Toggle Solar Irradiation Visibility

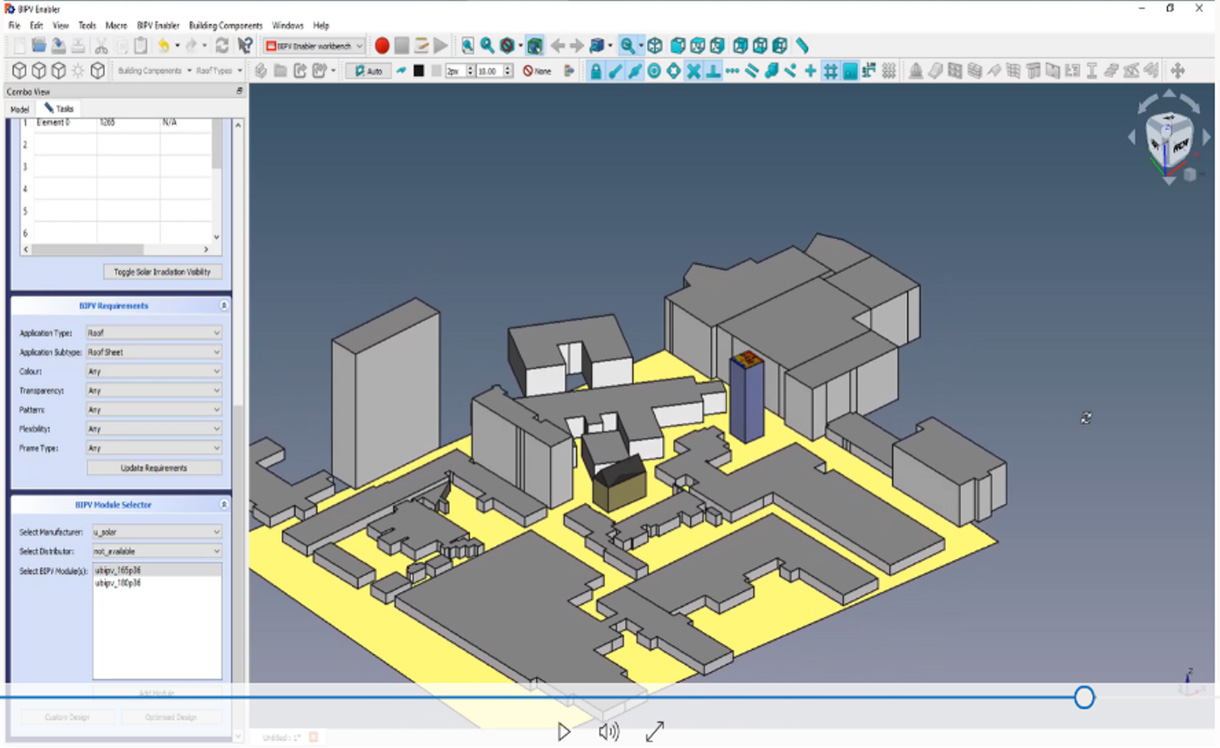click(x=162, y=272)
